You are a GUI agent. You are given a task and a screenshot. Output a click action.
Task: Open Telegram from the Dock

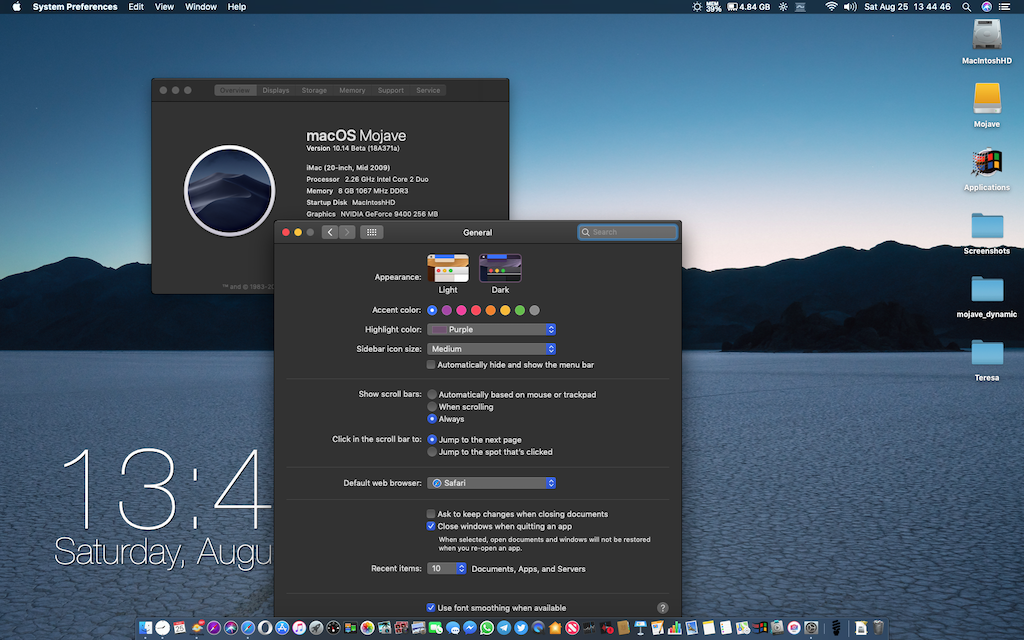(504, 628)
